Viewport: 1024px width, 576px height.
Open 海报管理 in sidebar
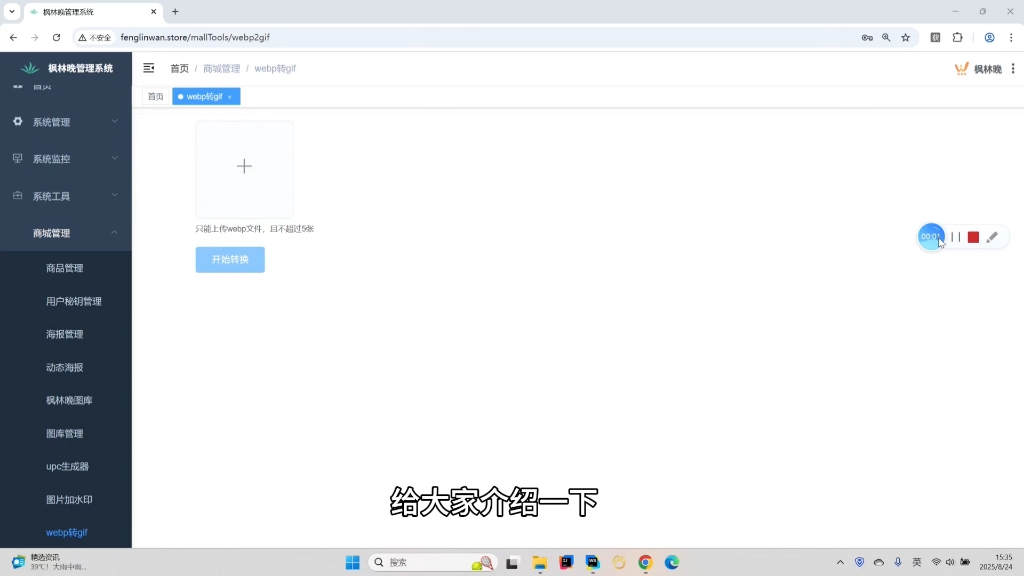click(x=65, y=334)
